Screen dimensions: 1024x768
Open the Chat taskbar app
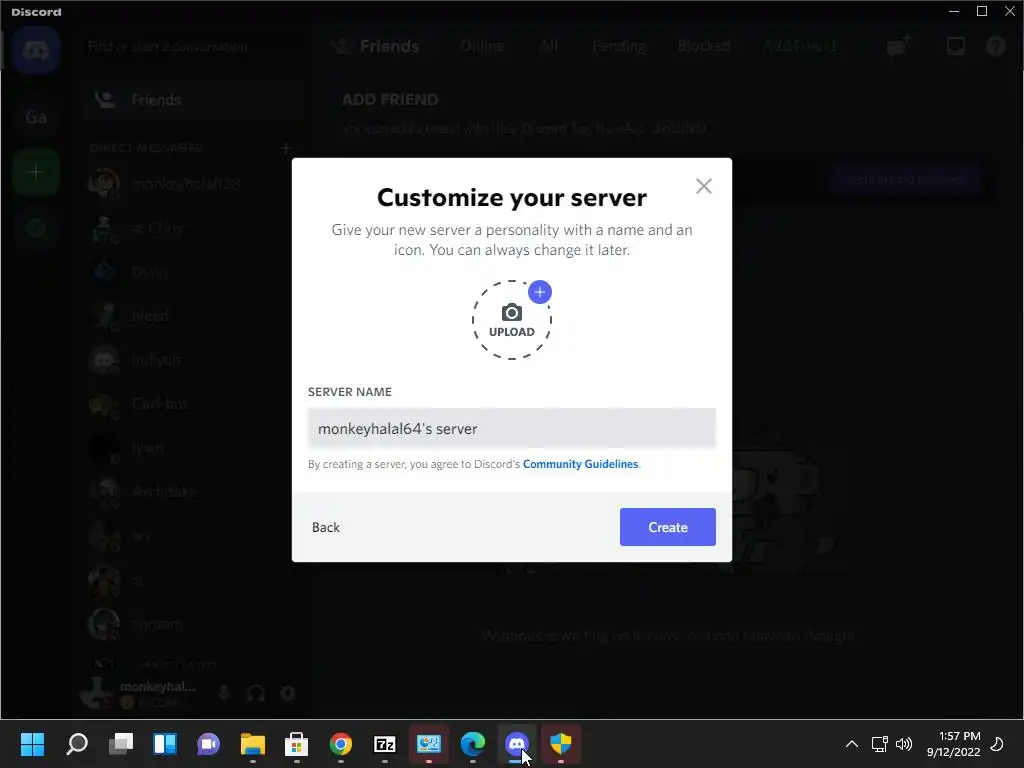[209, 744]
